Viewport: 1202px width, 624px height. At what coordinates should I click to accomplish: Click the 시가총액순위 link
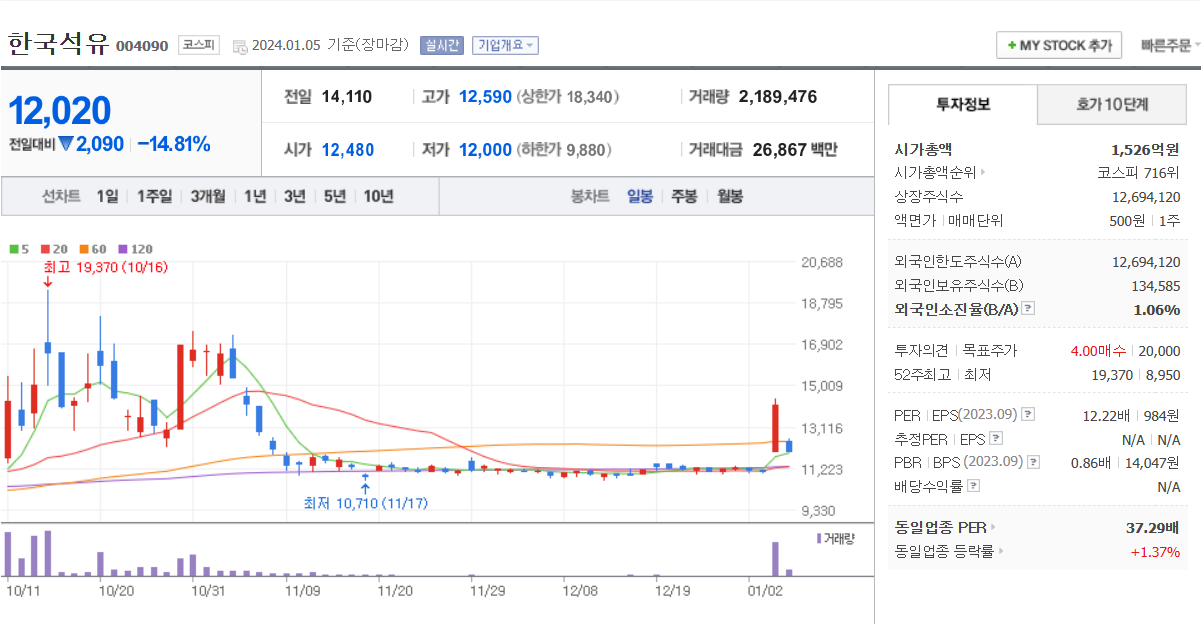[935, 173]
